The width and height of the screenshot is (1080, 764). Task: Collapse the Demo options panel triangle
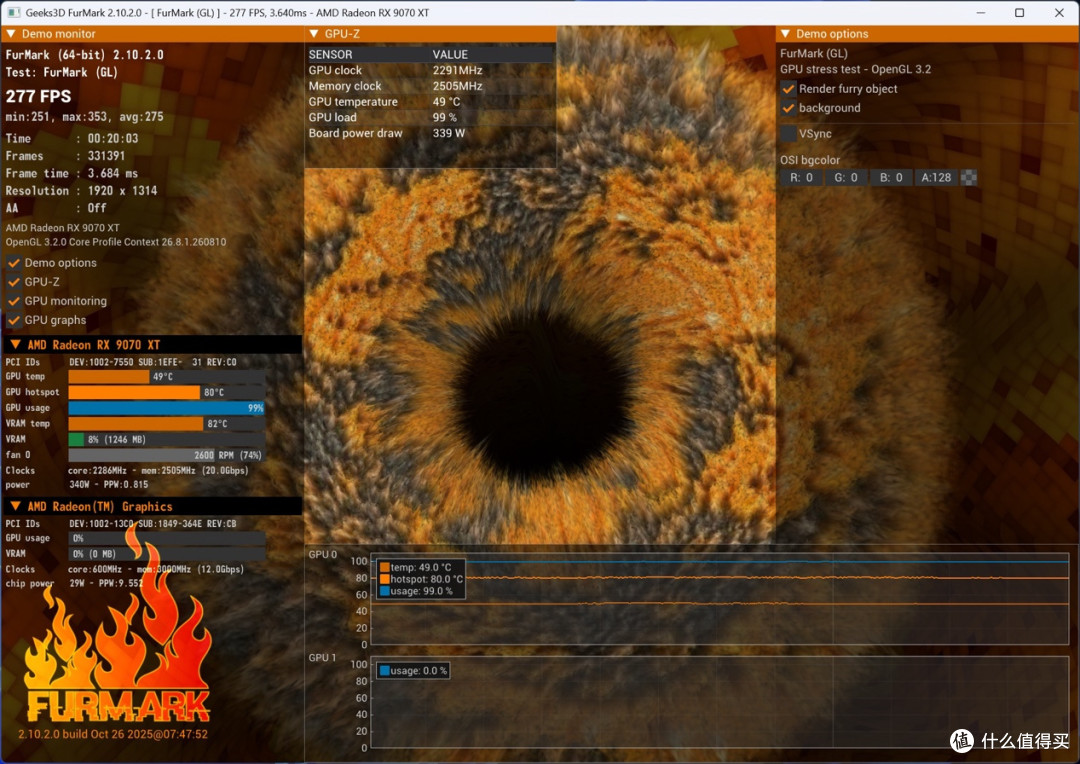tap(785, 34)
